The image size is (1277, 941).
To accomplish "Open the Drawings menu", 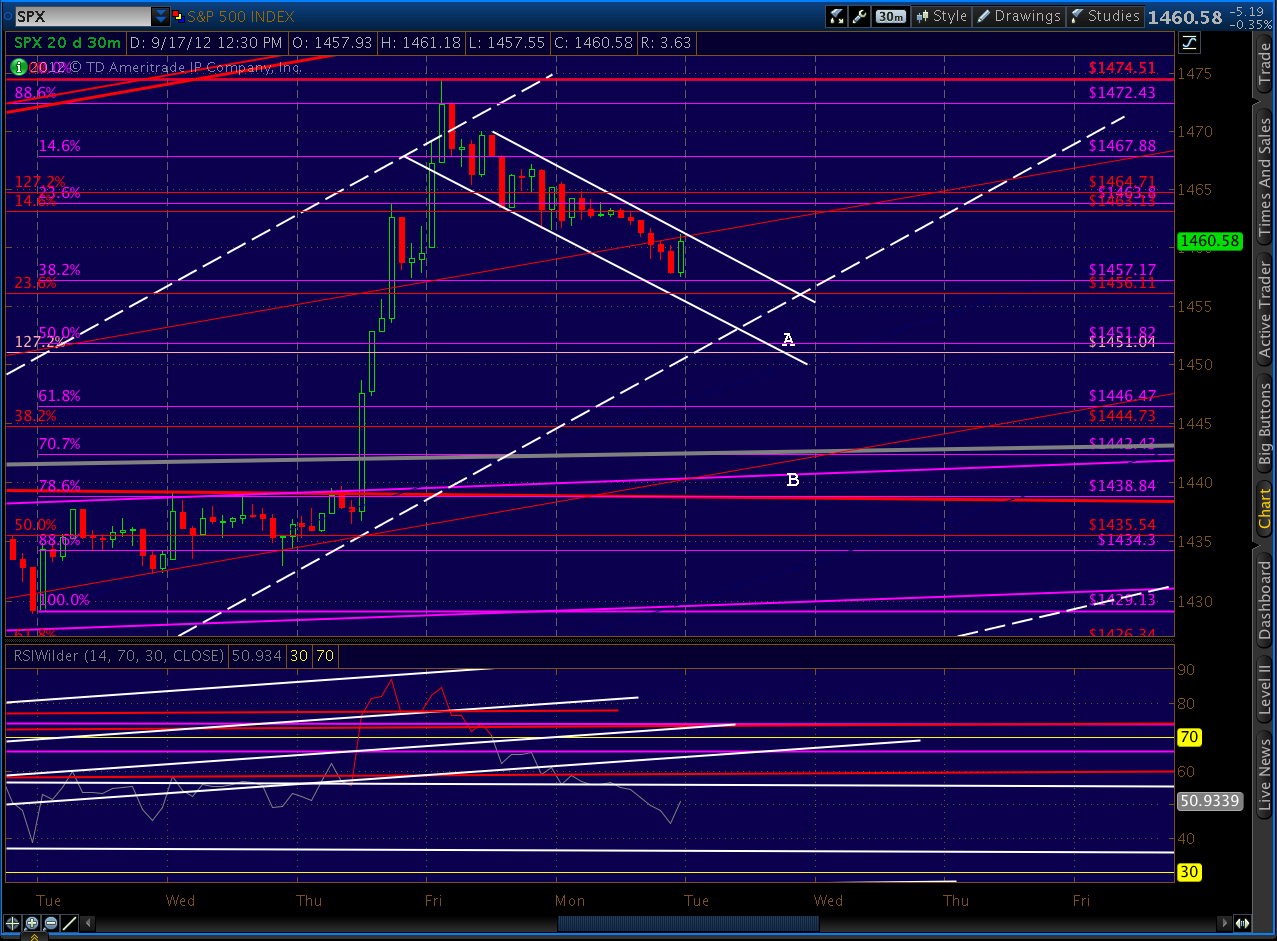I will coord(1018,16).
